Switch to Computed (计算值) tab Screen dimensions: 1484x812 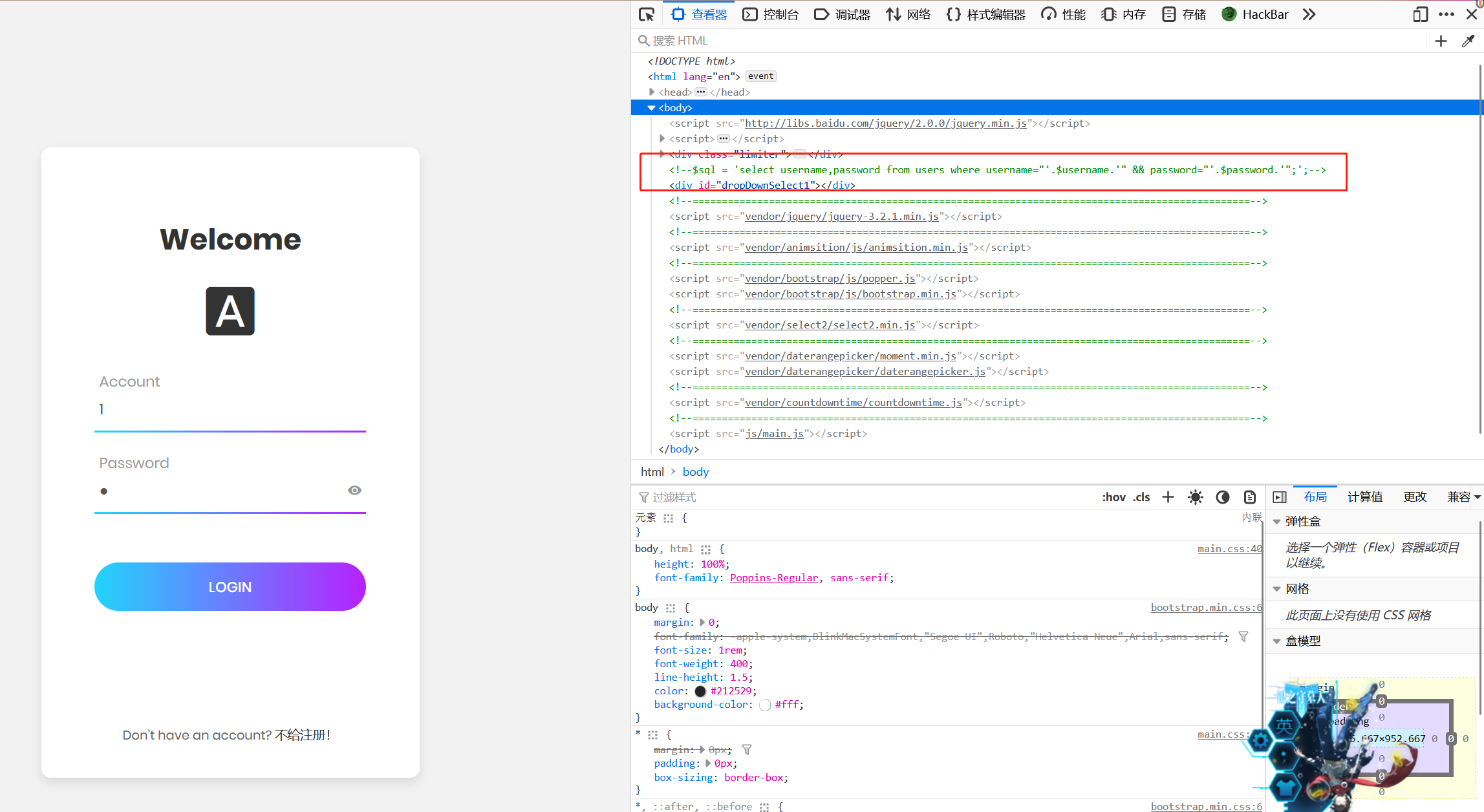click(x=1365, y=497)
